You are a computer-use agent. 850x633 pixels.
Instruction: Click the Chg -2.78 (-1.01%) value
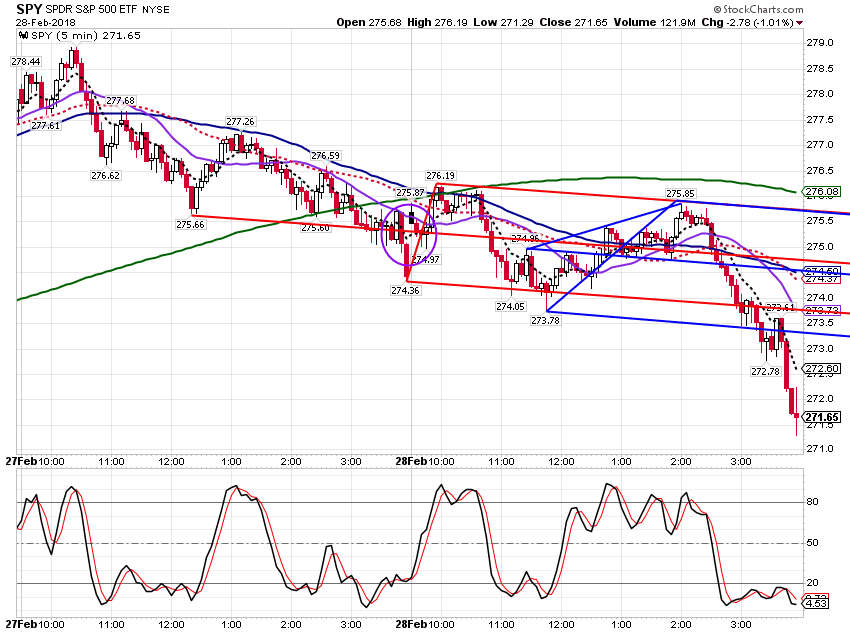coord(748,23)
